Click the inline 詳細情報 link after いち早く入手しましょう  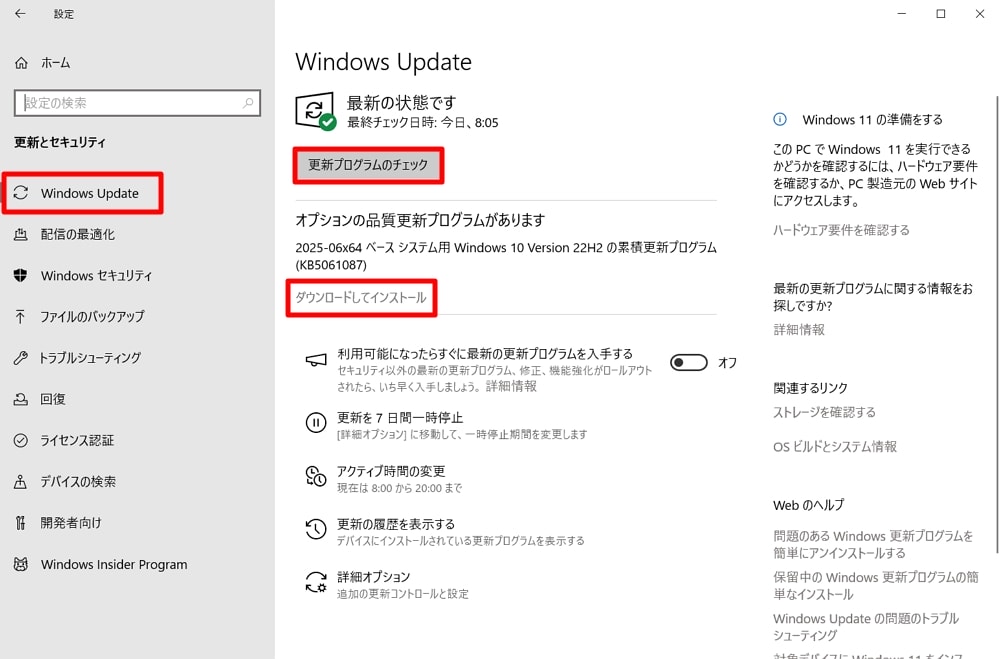pyautogui.click(x=511, y=386)
